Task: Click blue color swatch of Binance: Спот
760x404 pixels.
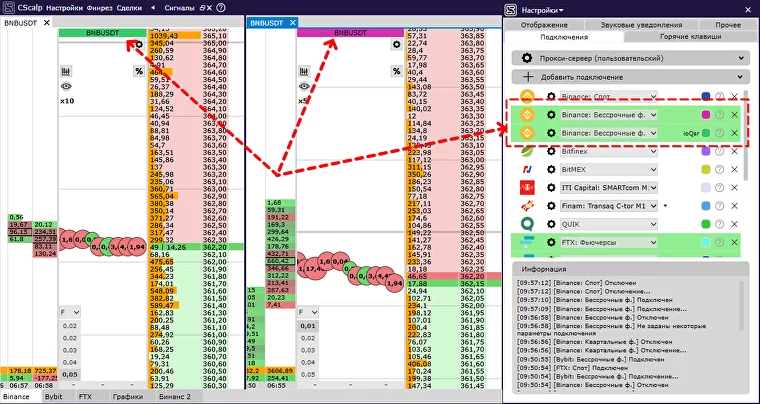Action: click(706, 96)
